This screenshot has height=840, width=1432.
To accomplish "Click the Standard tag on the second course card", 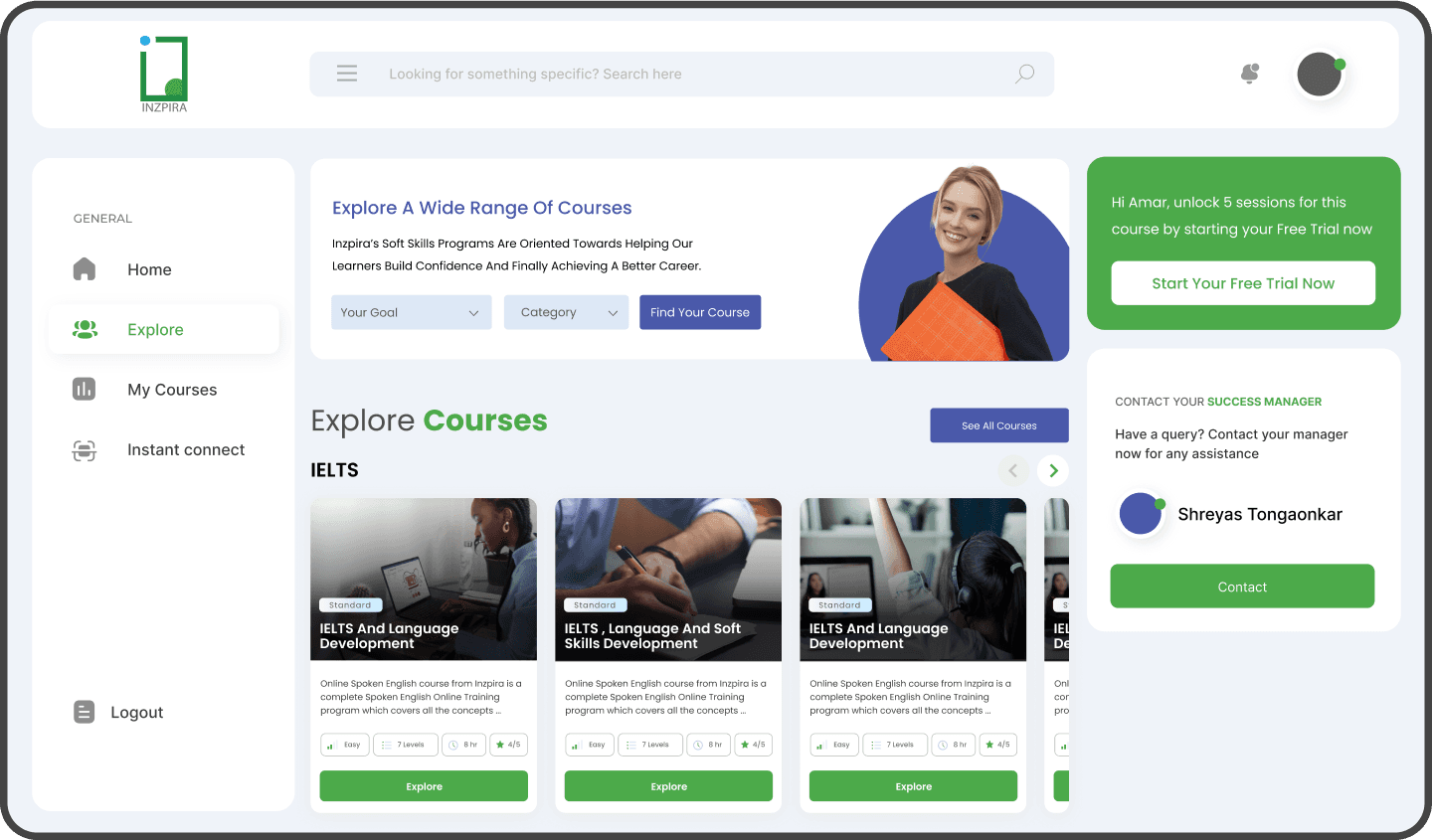I will (595, 604).
